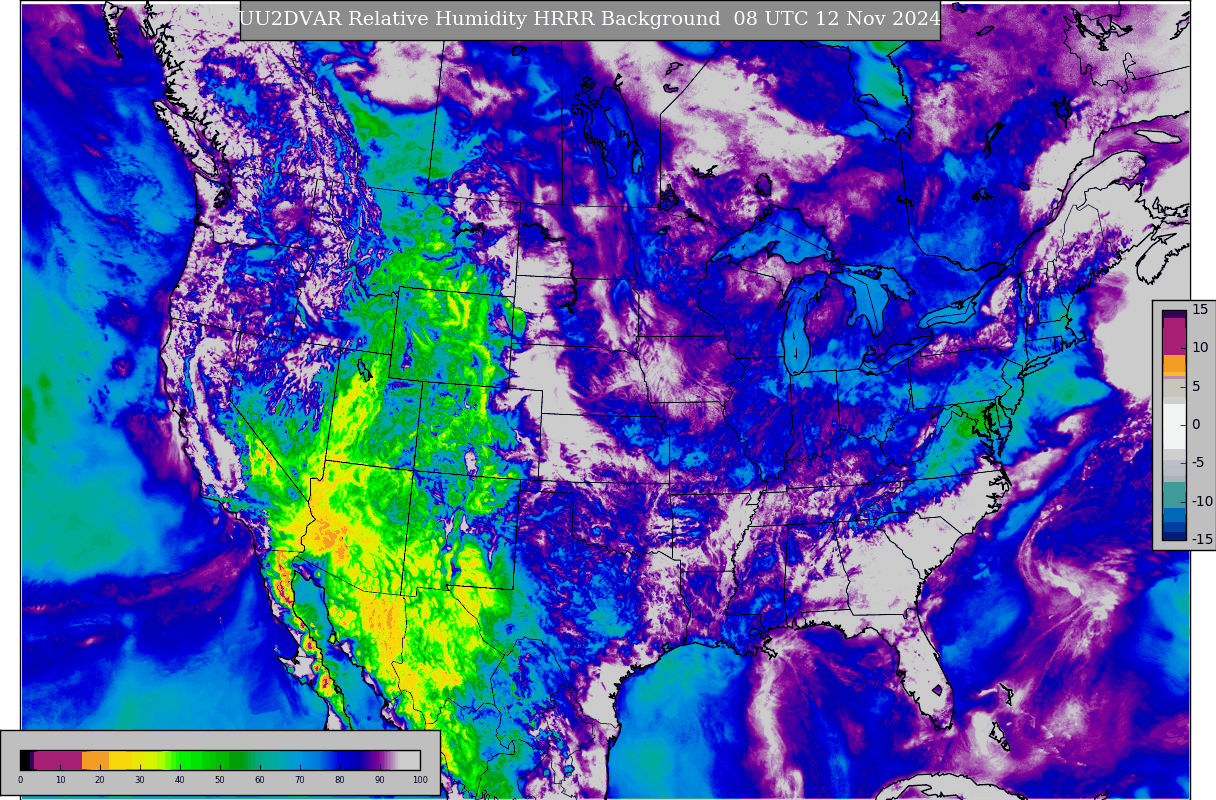Click the black start of humidity colorbar
Screen dimensions: 1216x800
(x=25, y=760)
